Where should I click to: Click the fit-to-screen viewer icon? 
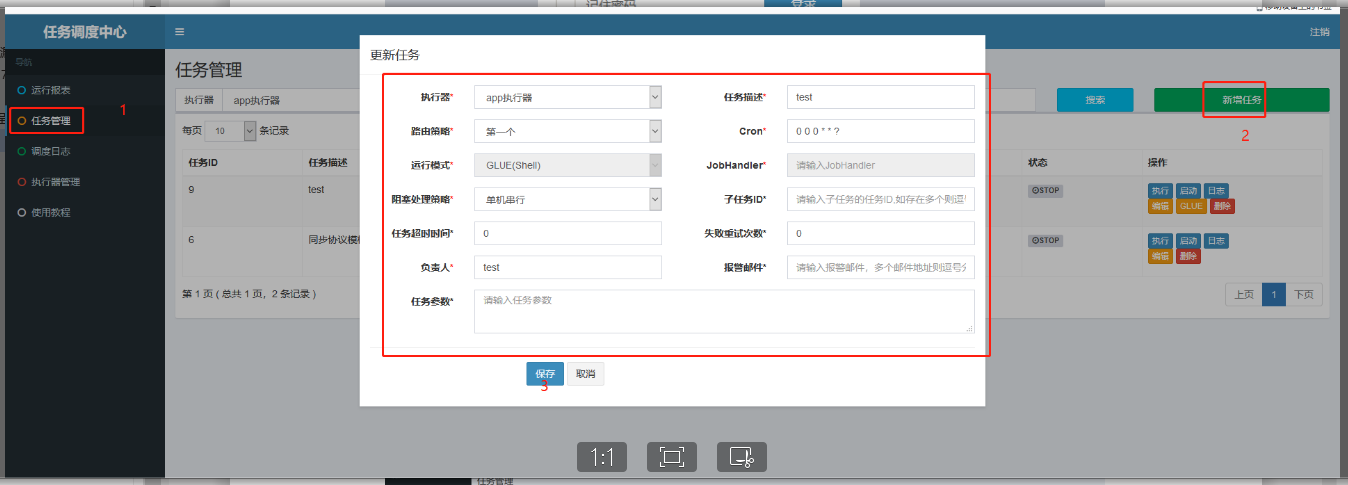tap(672, 457)
